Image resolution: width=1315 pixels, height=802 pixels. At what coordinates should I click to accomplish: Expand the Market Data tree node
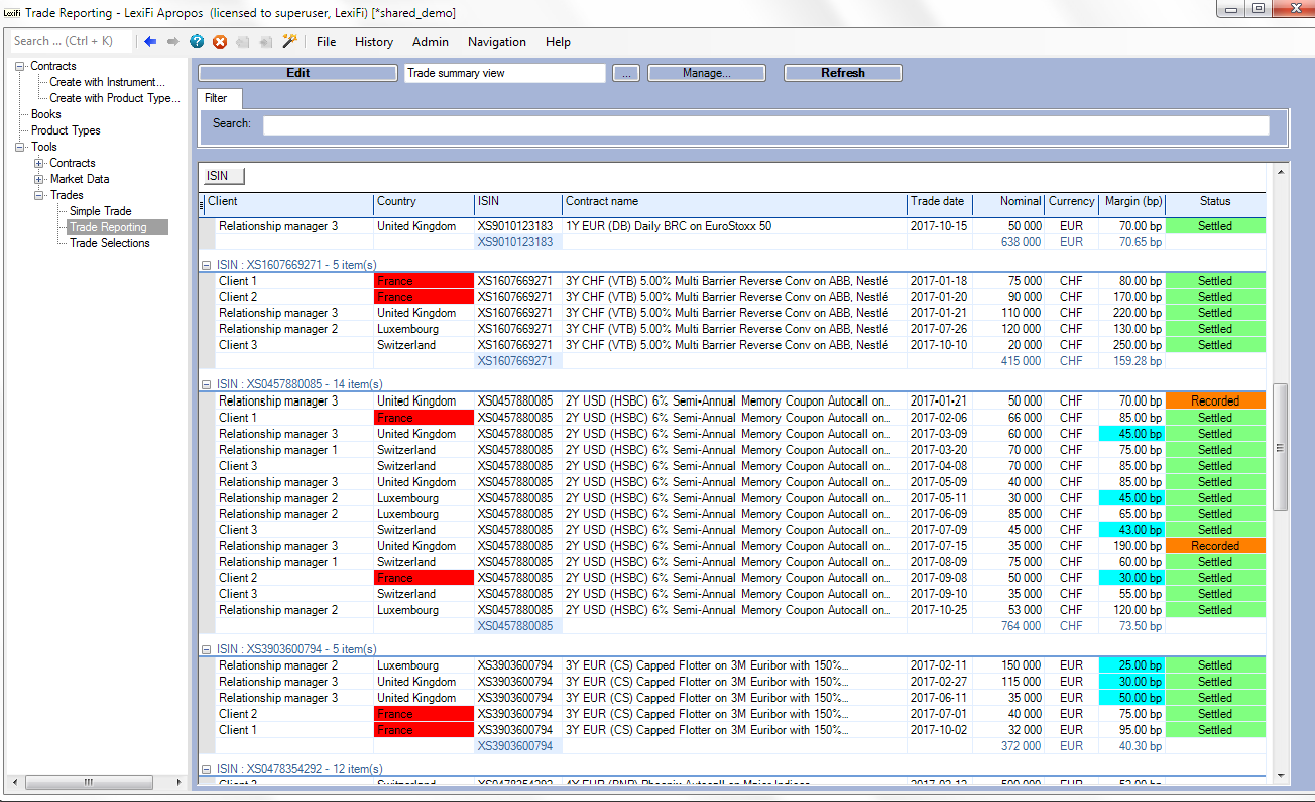(x=39, y=179)
